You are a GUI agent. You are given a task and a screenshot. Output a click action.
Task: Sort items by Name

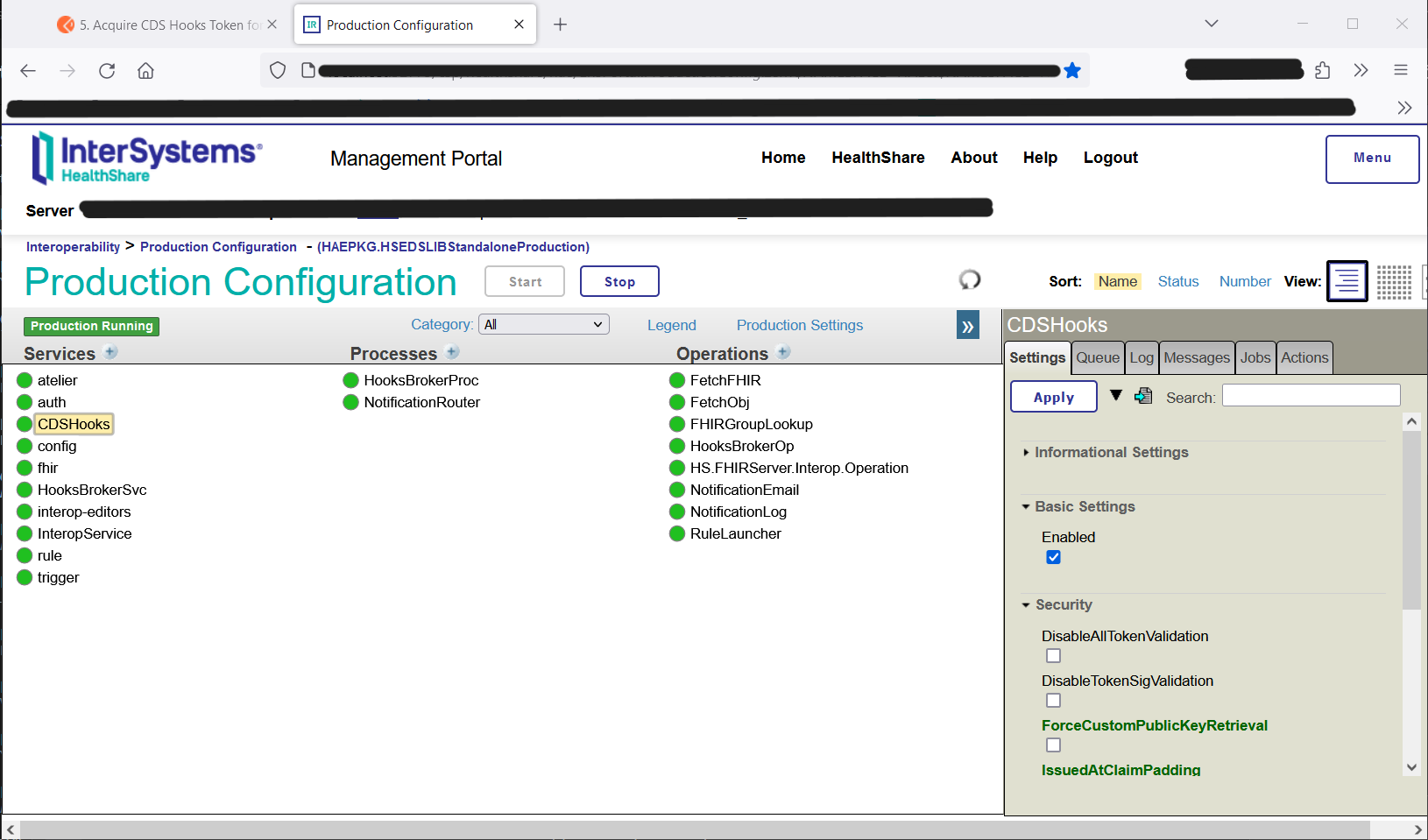[1118, 281]
